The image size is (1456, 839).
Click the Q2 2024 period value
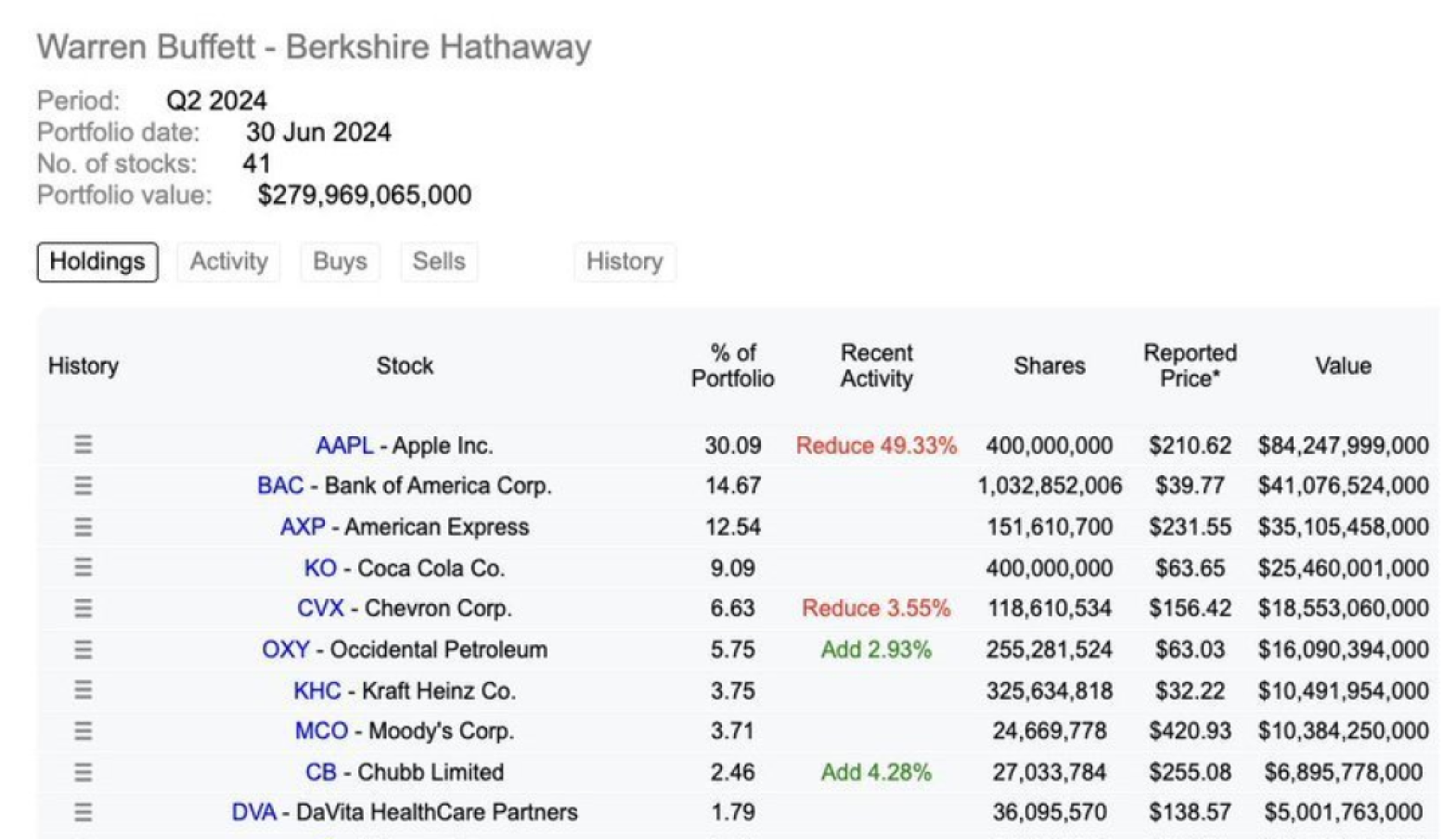[x=216, y=100]
